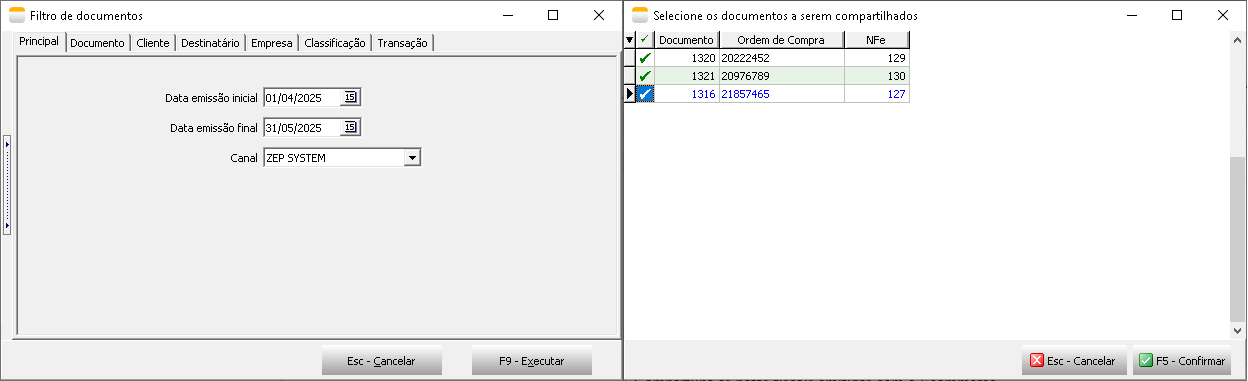The image size is (1248, 381).
Task: Open calendar picker for Data emissão inicial
Action: 350,97
